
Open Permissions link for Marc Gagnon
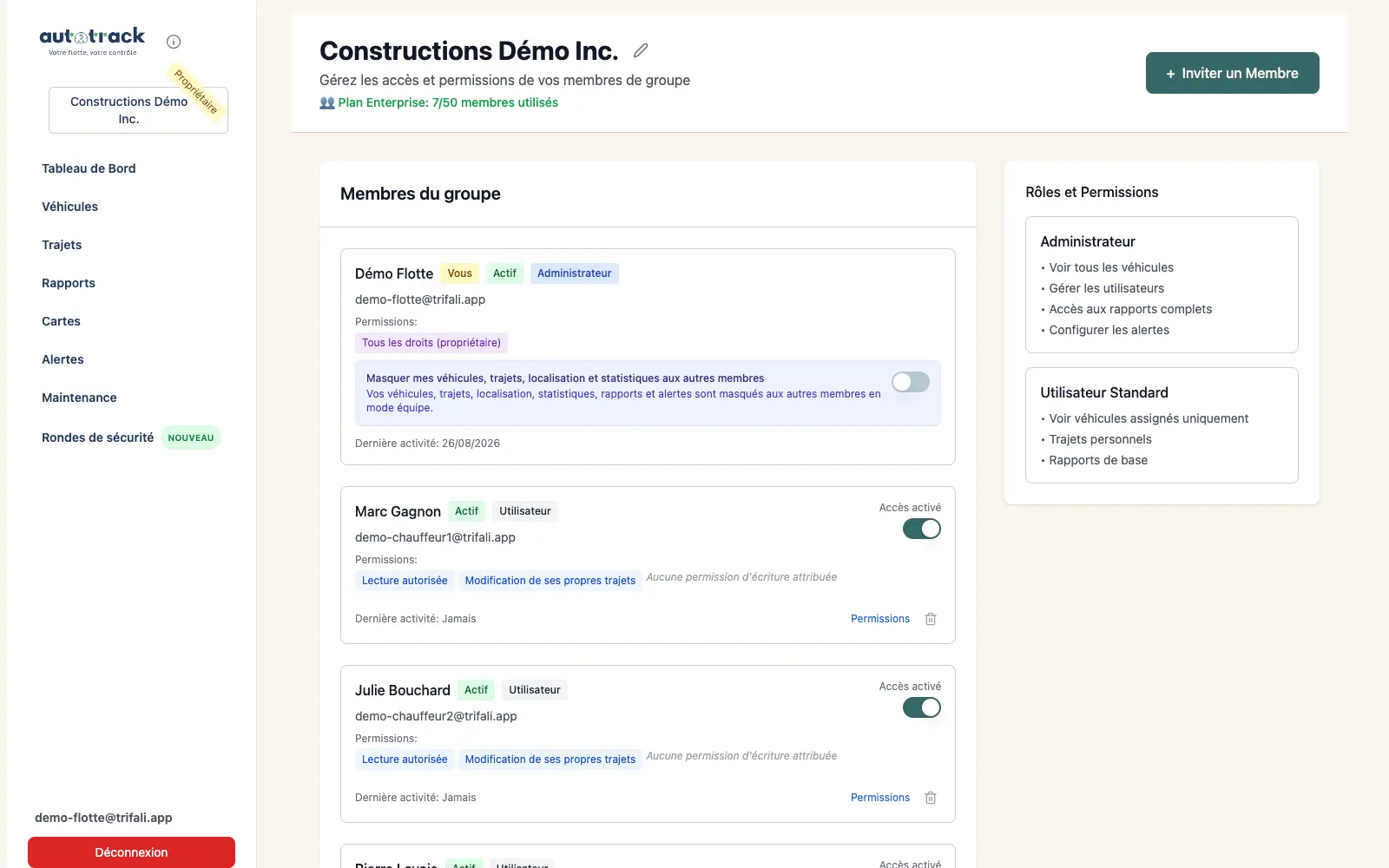click(x=880, y=619)
